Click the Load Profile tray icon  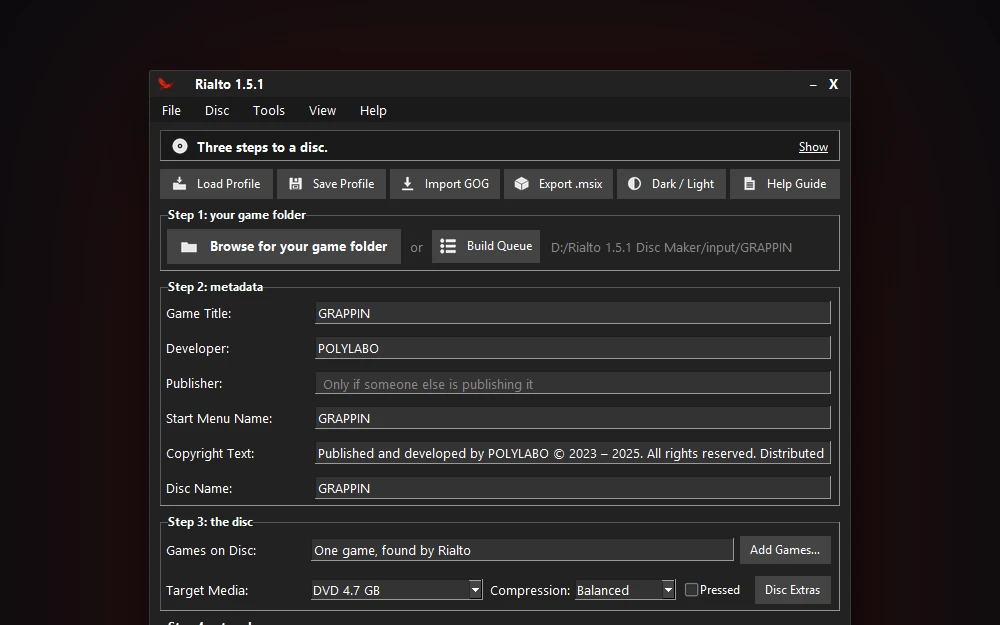pos(180,184)
